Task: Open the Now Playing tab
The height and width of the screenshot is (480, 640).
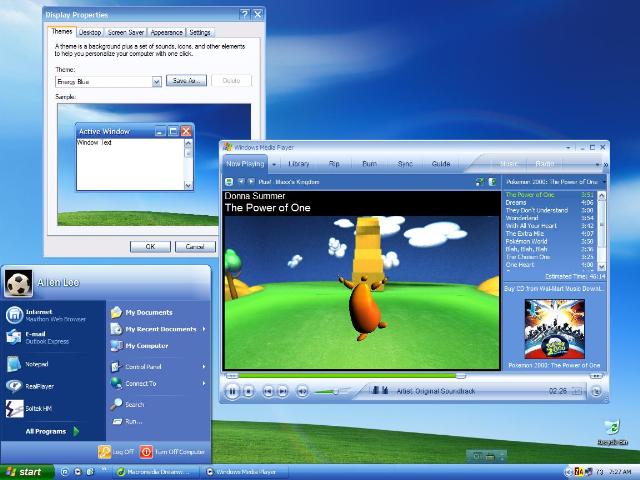Action: (245, 164)
